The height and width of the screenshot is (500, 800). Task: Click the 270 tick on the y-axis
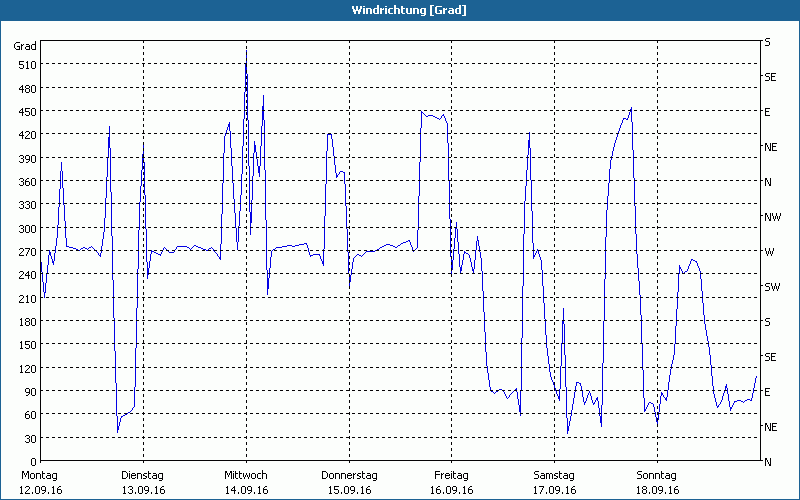pyautogui.click(x=26, y=252)
